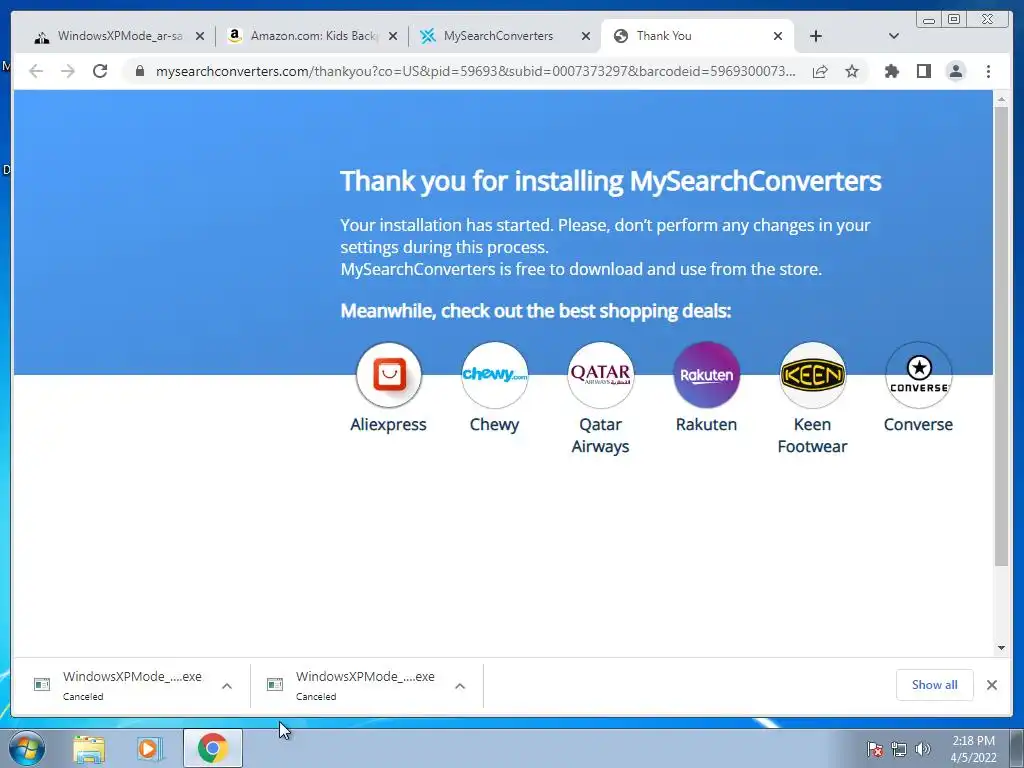Click the Chewy text link

(494, 424)
